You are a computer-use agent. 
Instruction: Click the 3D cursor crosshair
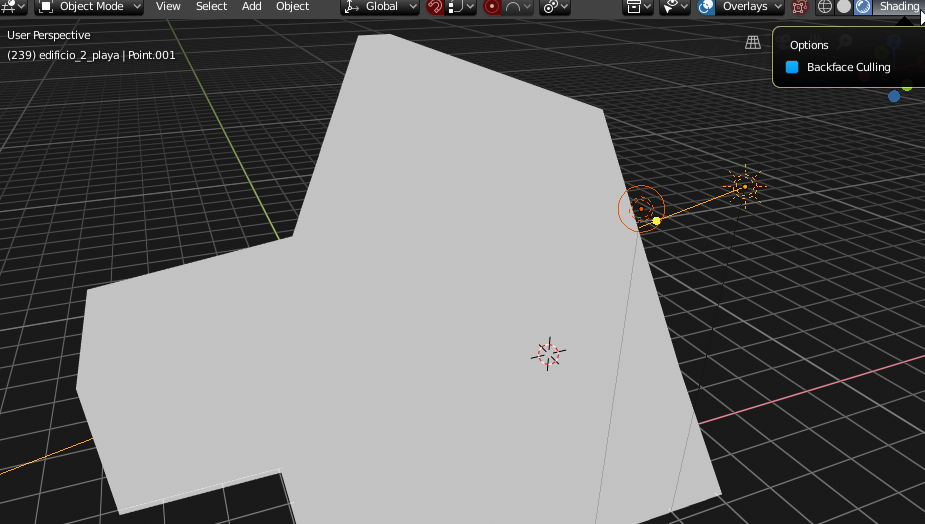point(548,354)
